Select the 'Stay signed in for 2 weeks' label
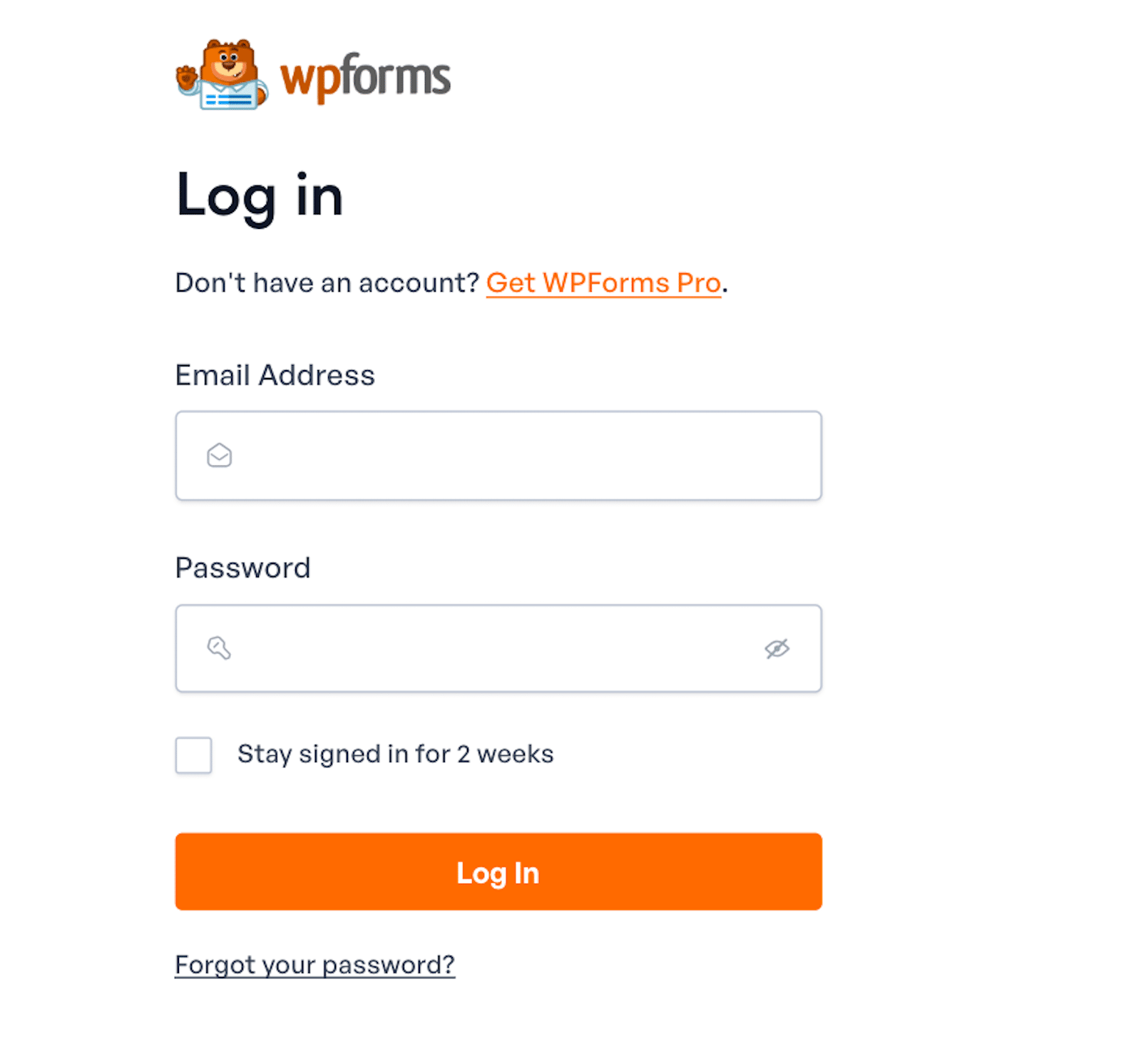This screenshot has width=1141, height=1064. [395, 754]
